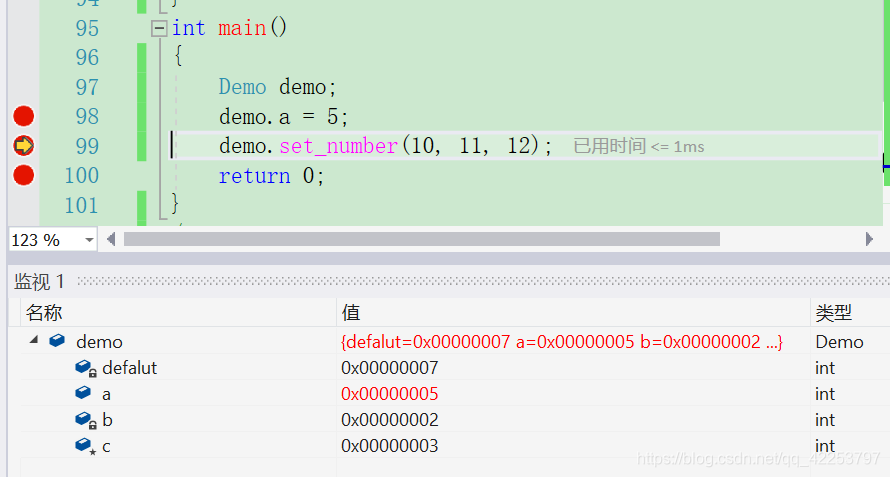
Task: Click the defalut private field icon
Action: (x=86, y=368)
